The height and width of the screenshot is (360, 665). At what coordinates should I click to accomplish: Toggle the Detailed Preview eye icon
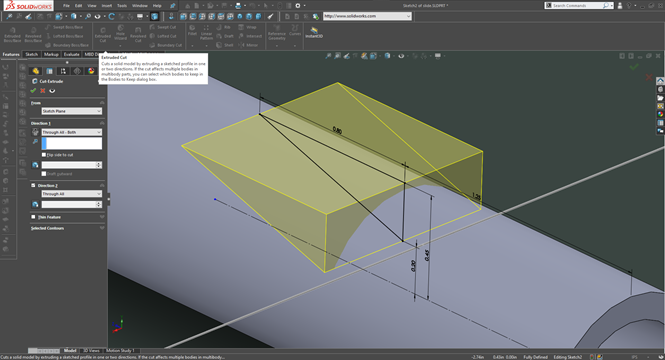coord(52,91)
